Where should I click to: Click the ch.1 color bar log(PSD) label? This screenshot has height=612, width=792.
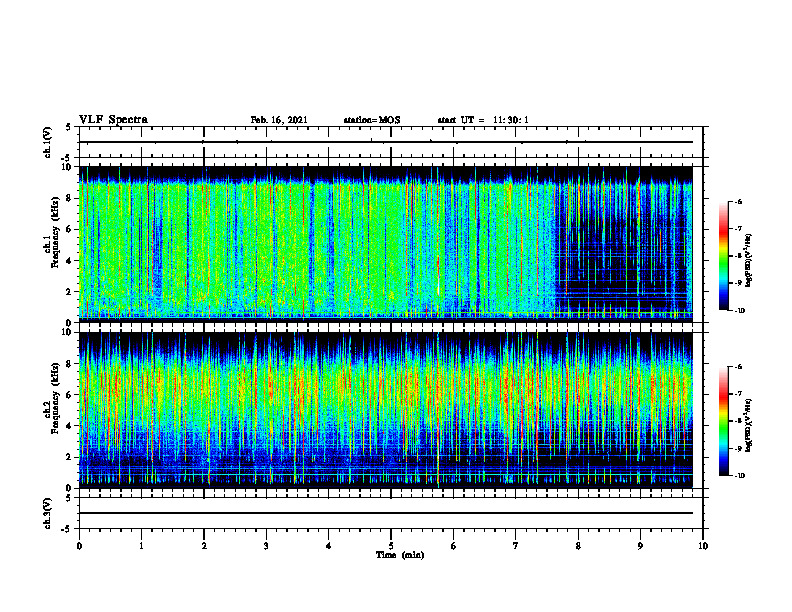pyautogui.click(x=749, y=260)
